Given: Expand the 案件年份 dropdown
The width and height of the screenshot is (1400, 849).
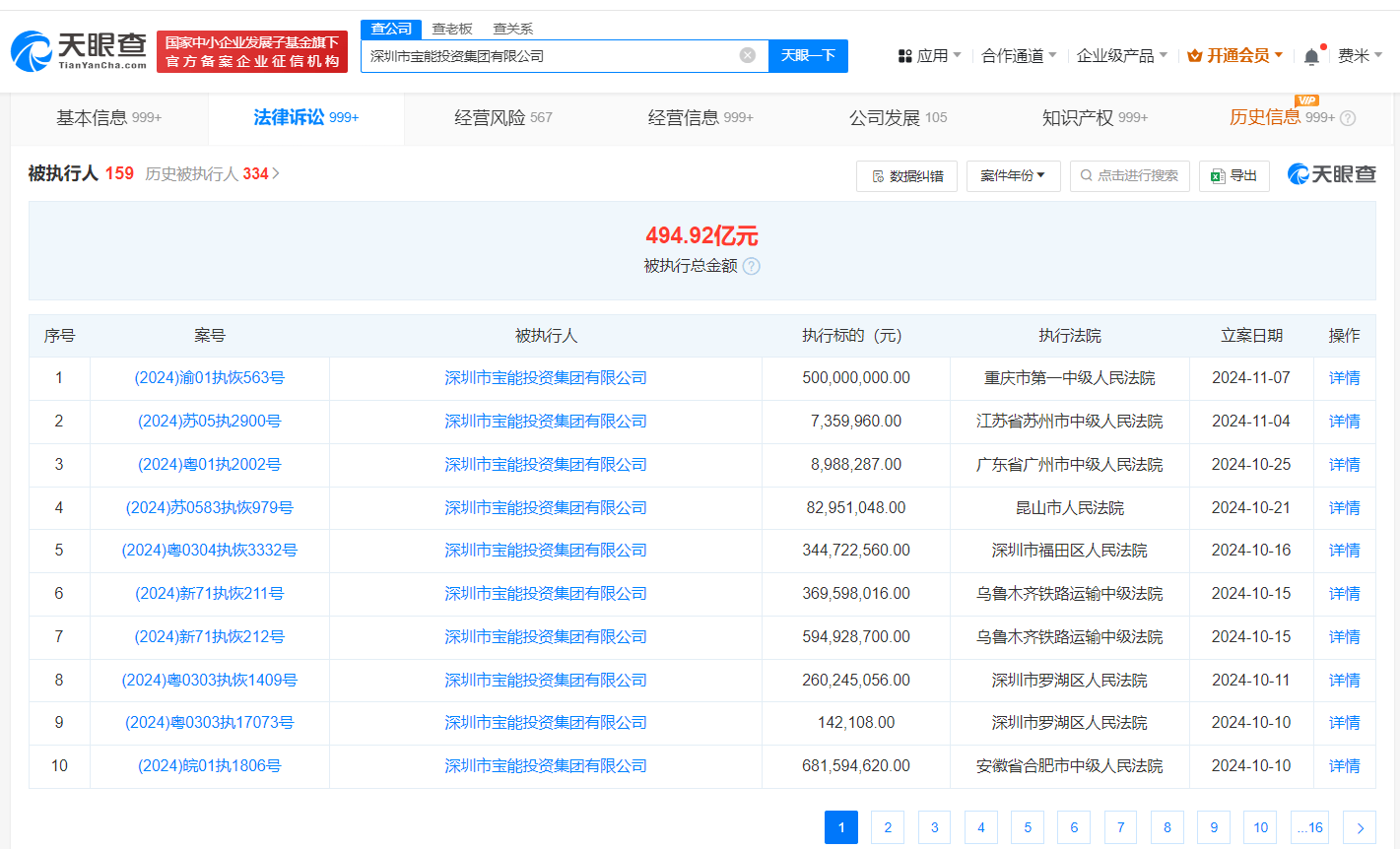Looking at the screenshot, I should (1012, 175).
